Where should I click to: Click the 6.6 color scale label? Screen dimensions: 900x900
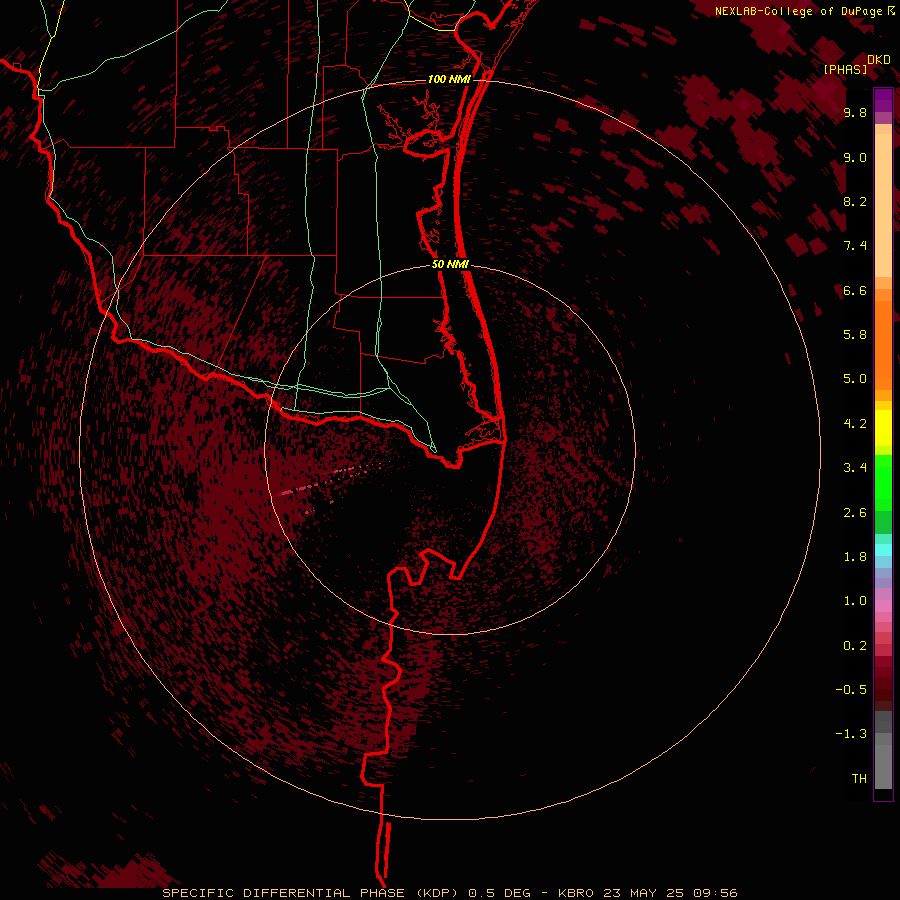[855, 291]
